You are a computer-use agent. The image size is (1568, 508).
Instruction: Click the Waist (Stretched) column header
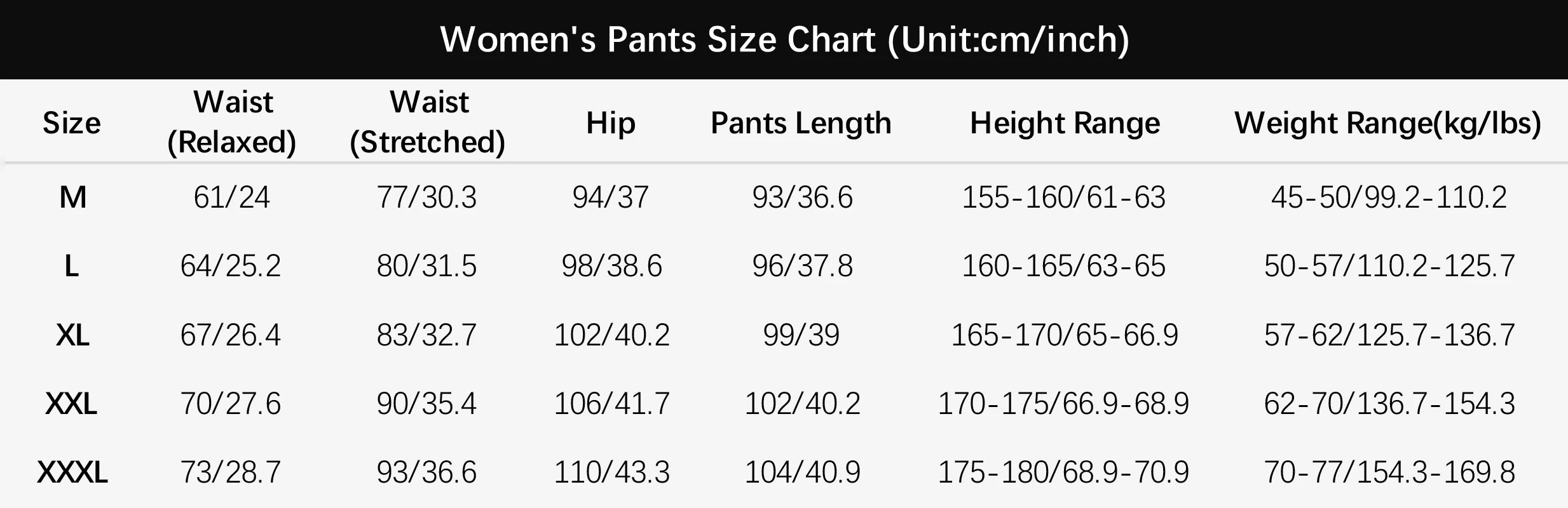click(x=428, y=122)
